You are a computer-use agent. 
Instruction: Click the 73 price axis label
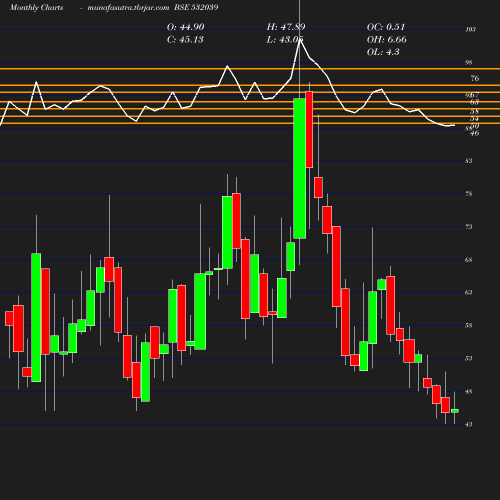(469, 227)
